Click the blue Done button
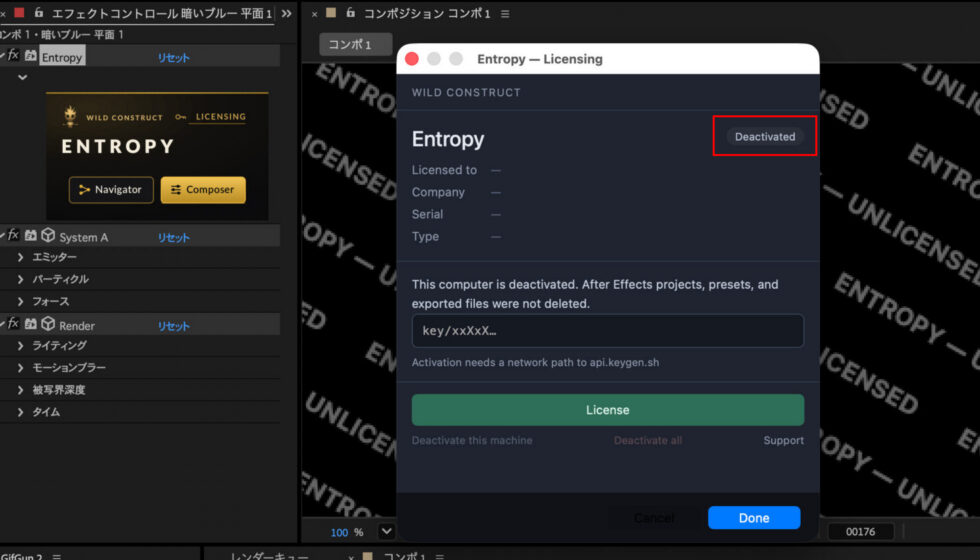Screen dimensions: 980x560 (x=754, y=518)
